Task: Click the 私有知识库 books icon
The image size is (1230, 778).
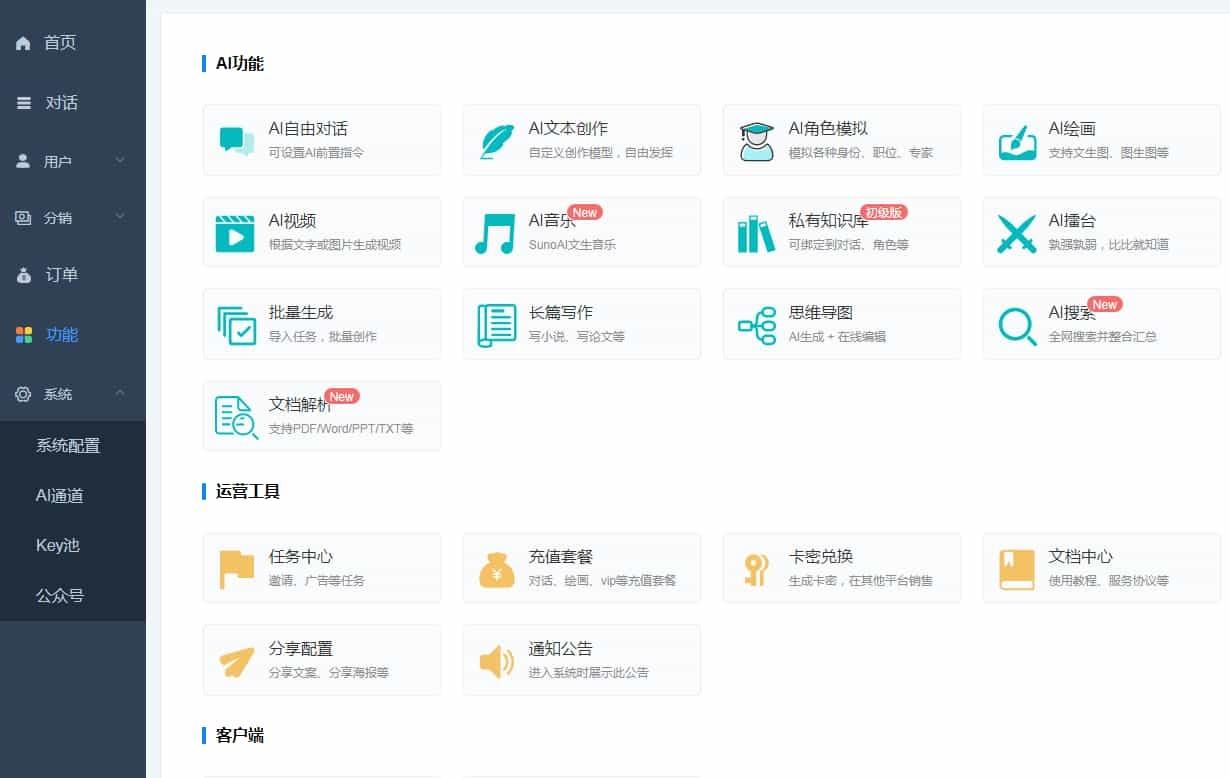Action: click(756, 233)
